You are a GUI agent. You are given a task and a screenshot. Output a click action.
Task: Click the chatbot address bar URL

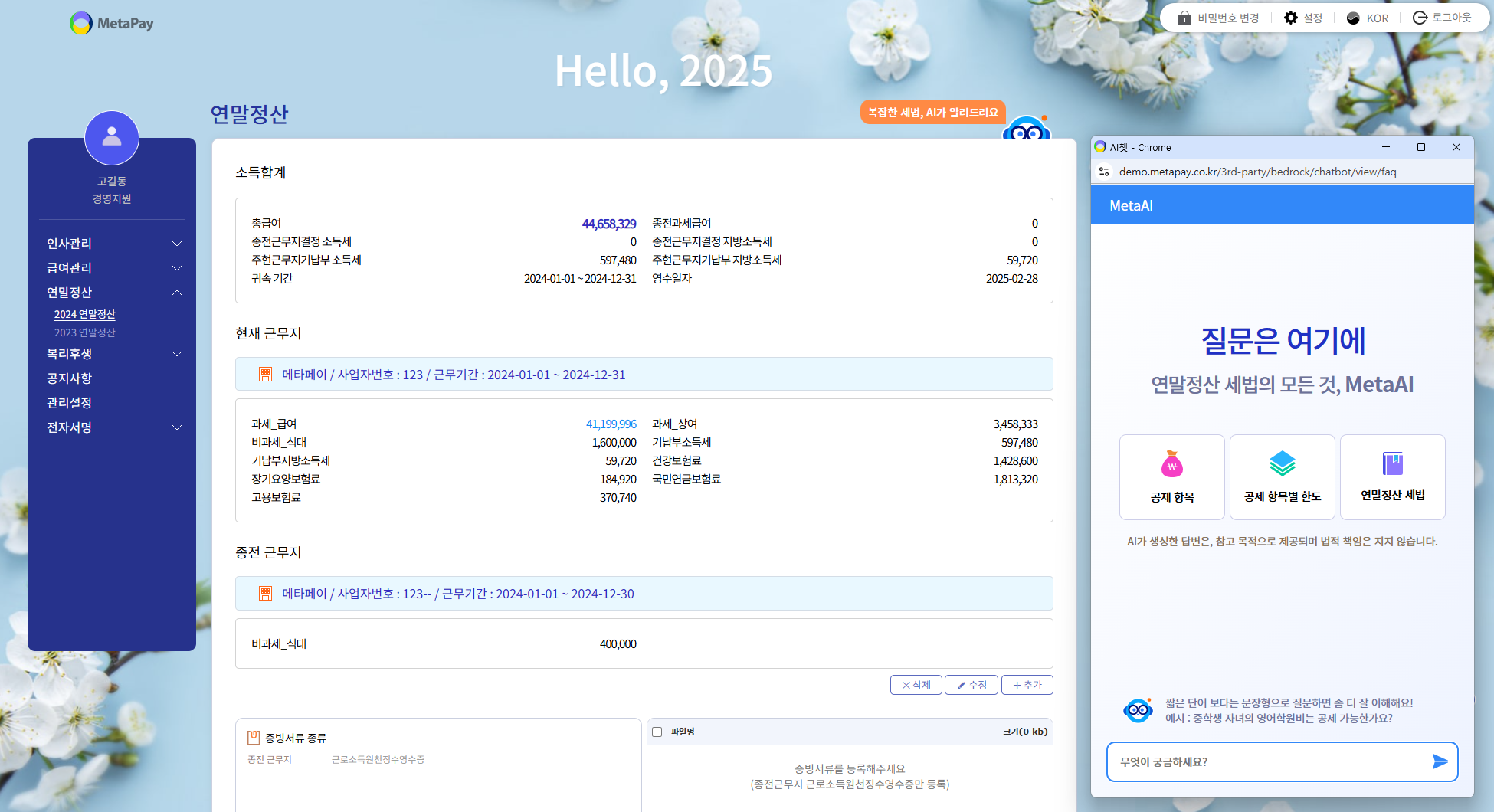pyautogui.click(x=1257, y=172)
